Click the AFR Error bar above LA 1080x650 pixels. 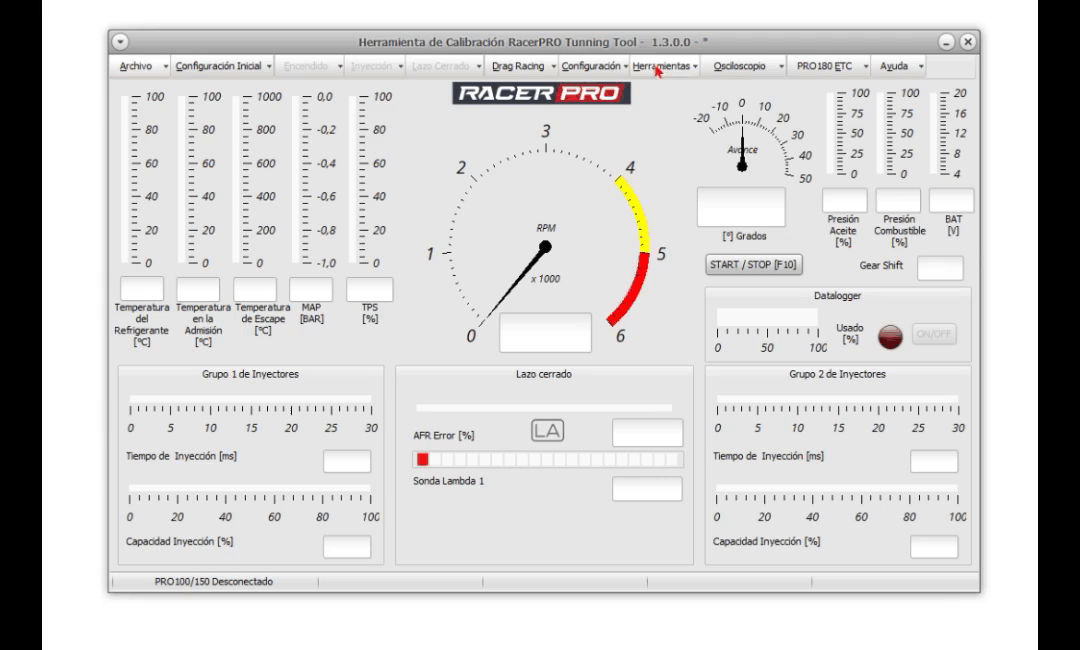click(544, 408)
